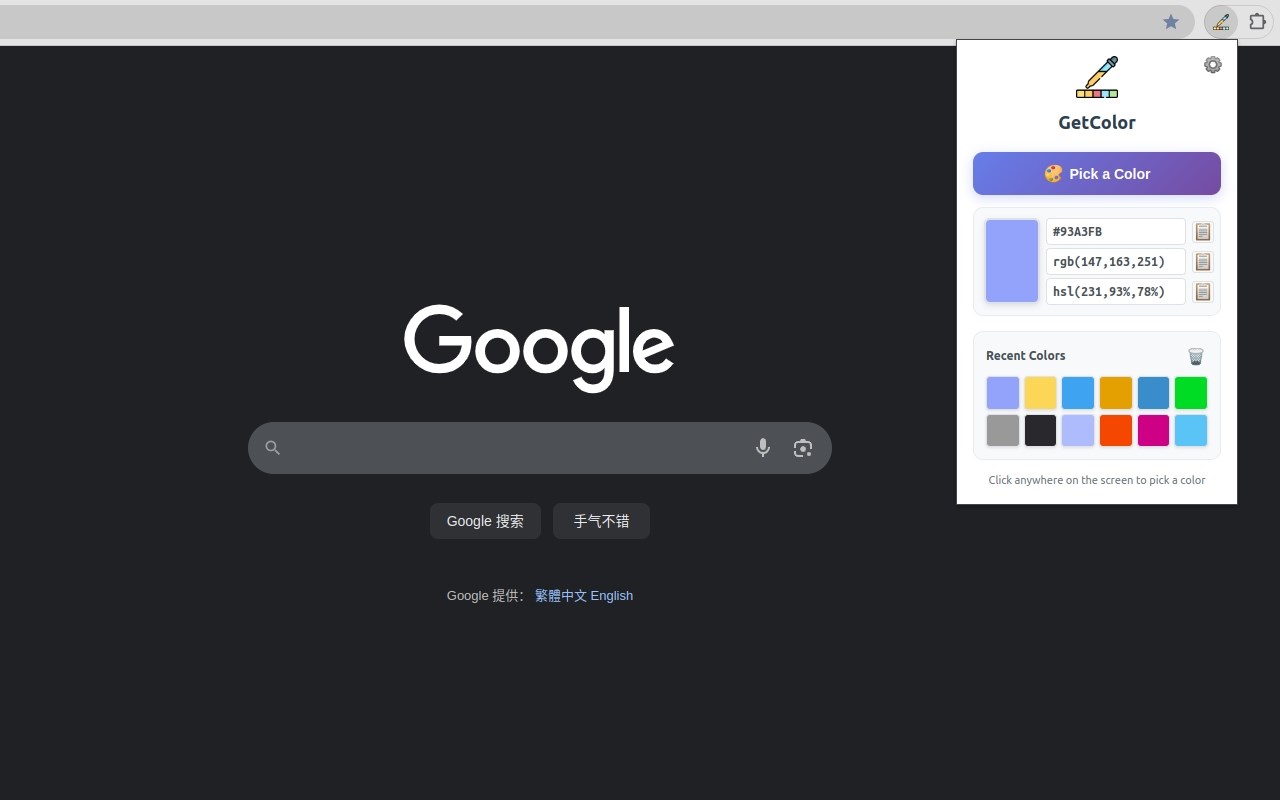Screen dimensions: 1280x800
Task: Select the near-black recent color swatch
Action: (1040, 431)
